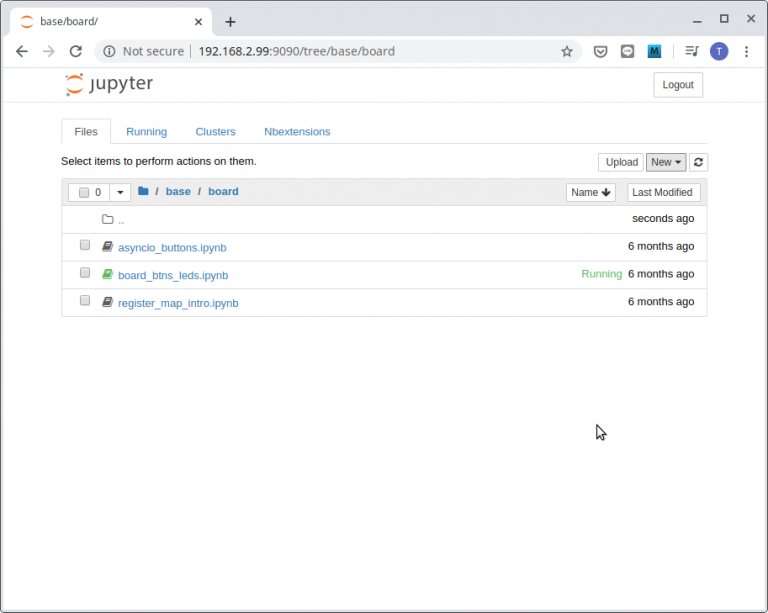The image size is (768, 613).
Task: Check the box for asyncio_buttons.ipynb
Action: click(85, 246)
